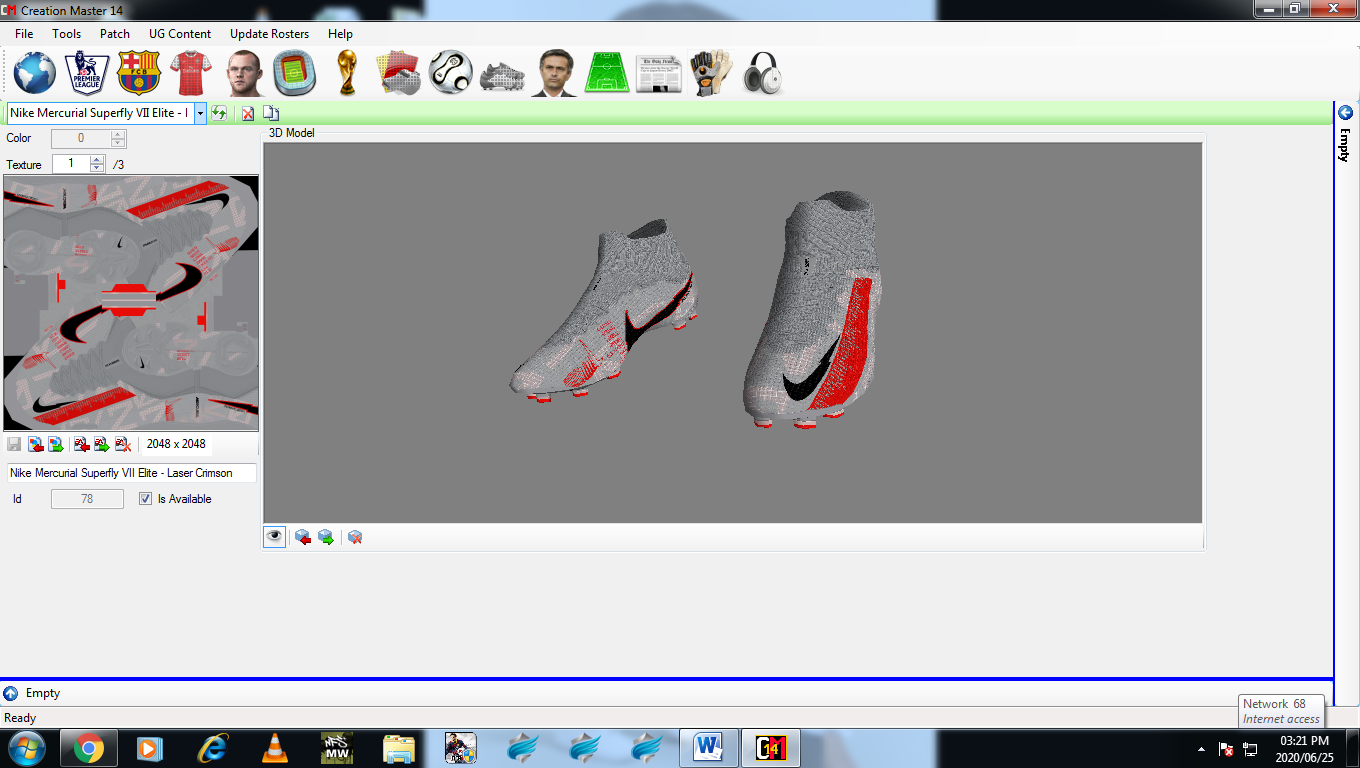Open the headphones audio editor
The width and height of the screenshot is (1360, 768).
(763, 73)
